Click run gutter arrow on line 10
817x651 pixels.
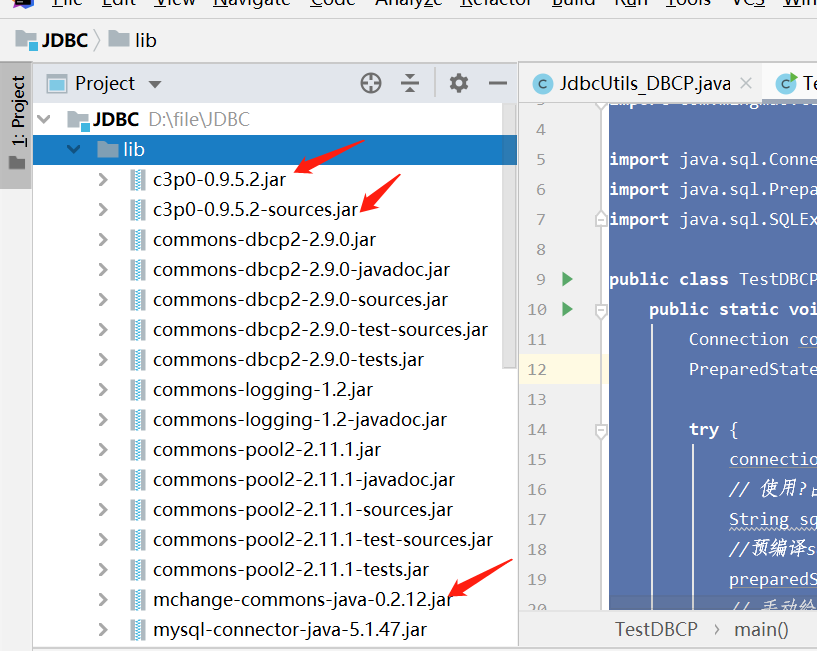[568, 310]
